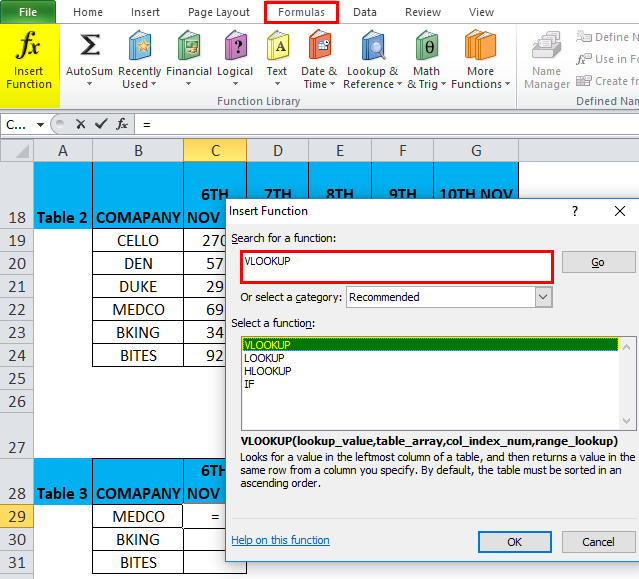This screenshot has height=579, width=639.
Task: Click cell containing CELLO
Action: pos(138,240)
